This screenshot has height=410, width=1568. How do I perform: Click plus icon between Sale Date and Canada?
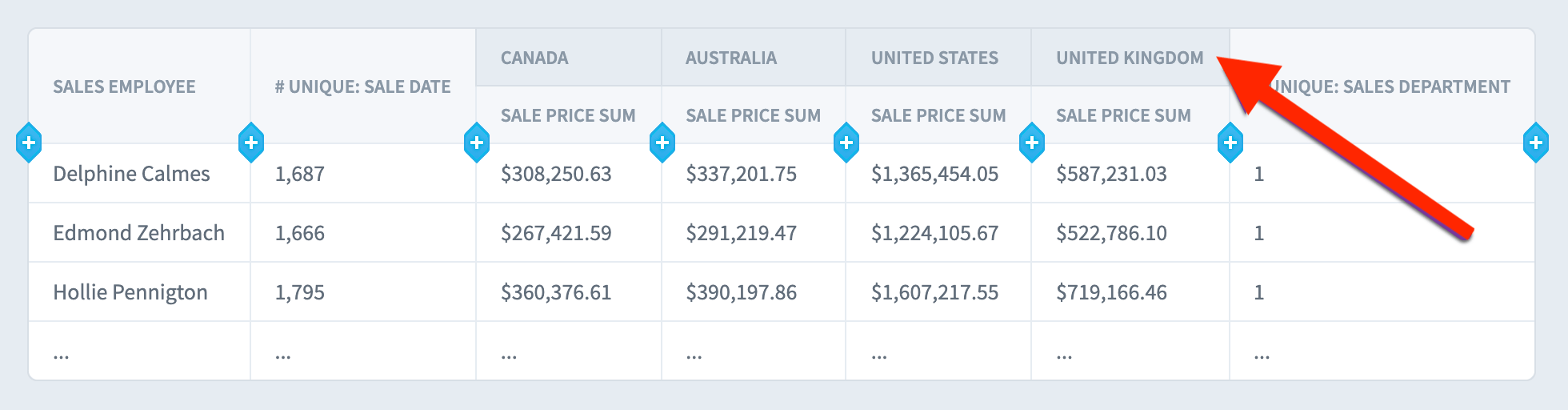coord(477,143)
